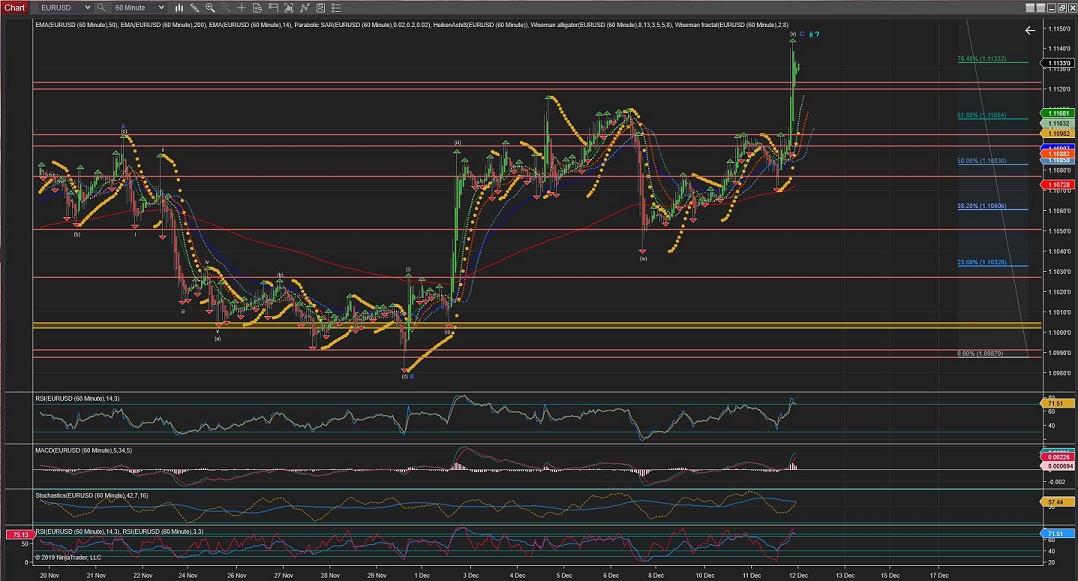Click the 38.20% Fibonacci level label
The width and height of the screenshot is (1078, 581).
(x=981, y=206)
